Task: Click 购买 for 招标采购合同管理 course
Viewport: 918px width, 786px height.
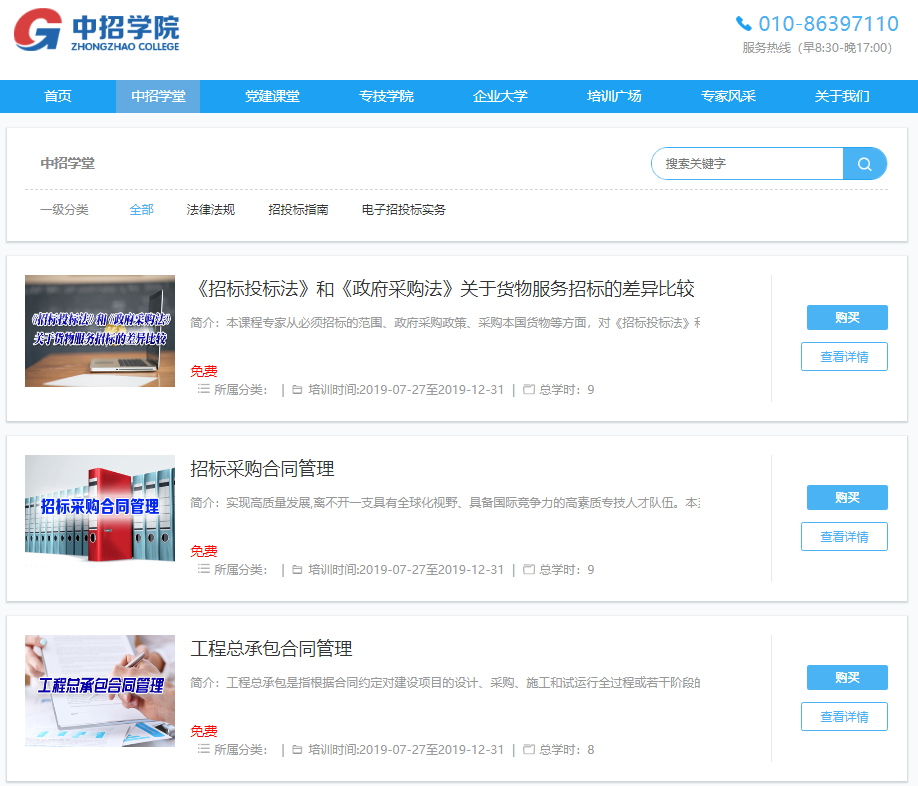Action: click(847, 498)
